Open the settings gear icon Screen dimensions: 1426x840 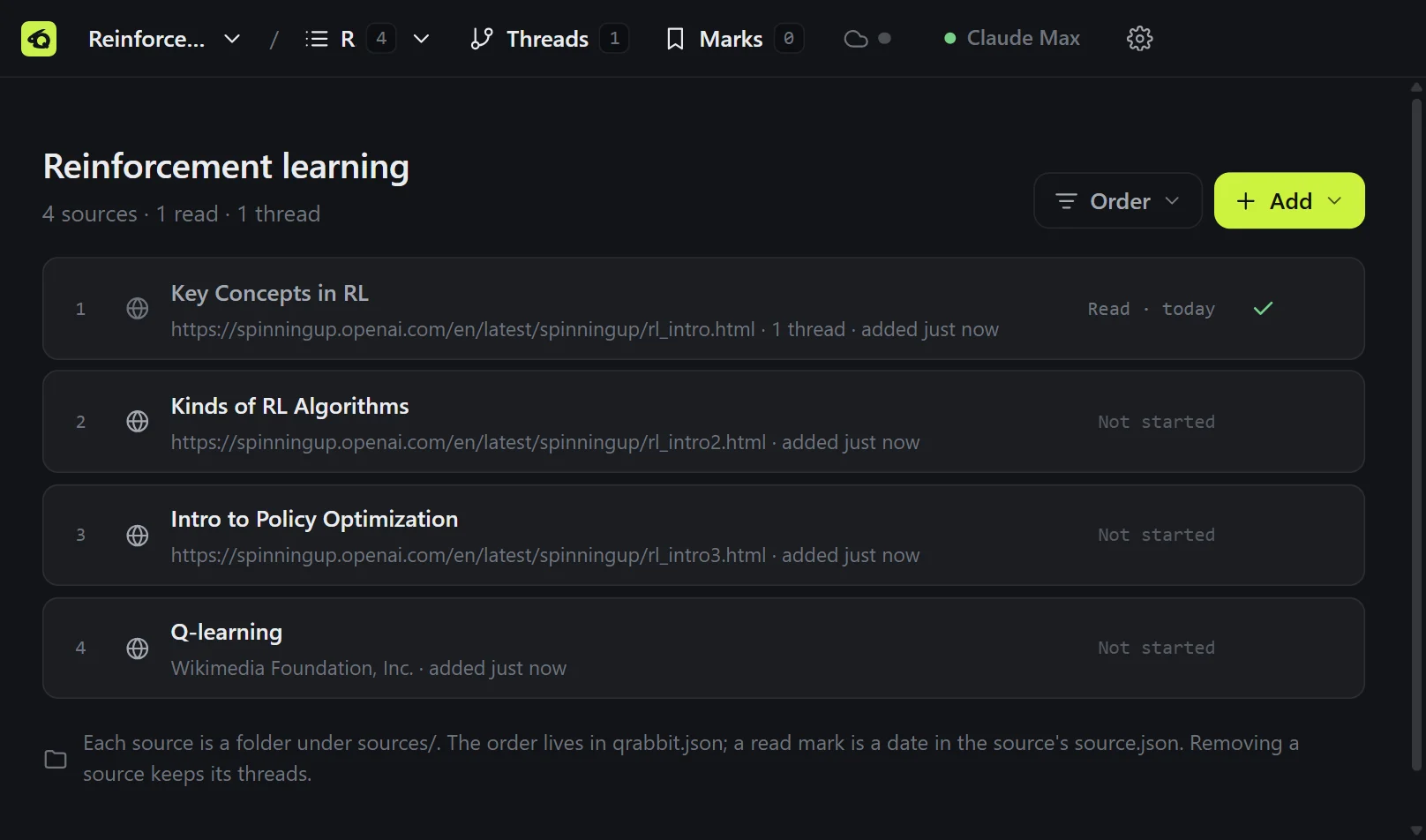[x=1140, y=39]
